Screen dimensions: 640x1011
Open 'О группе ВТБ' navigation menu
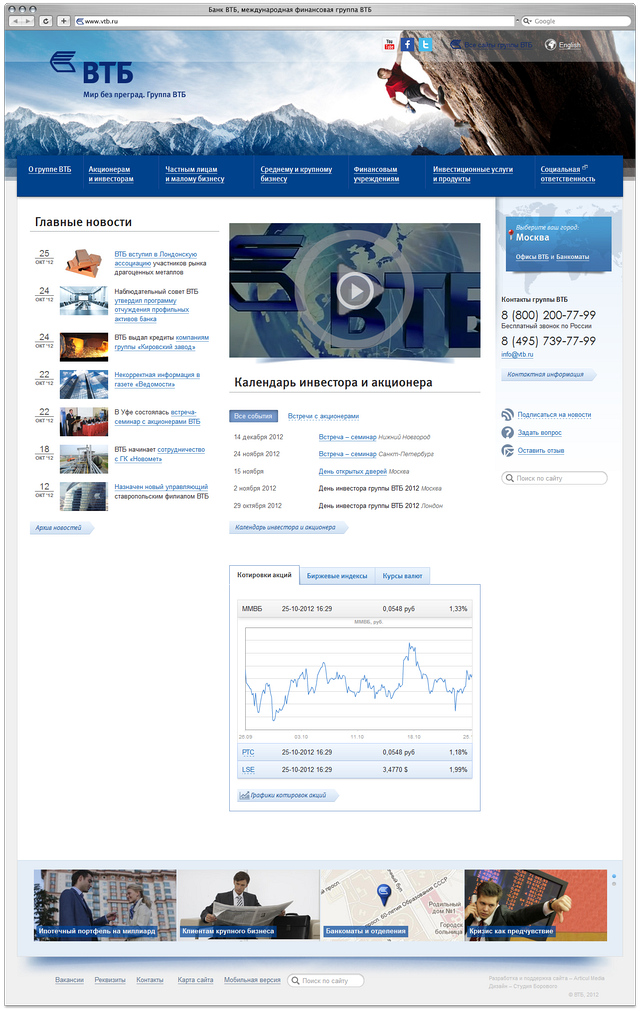click(49, 170)
